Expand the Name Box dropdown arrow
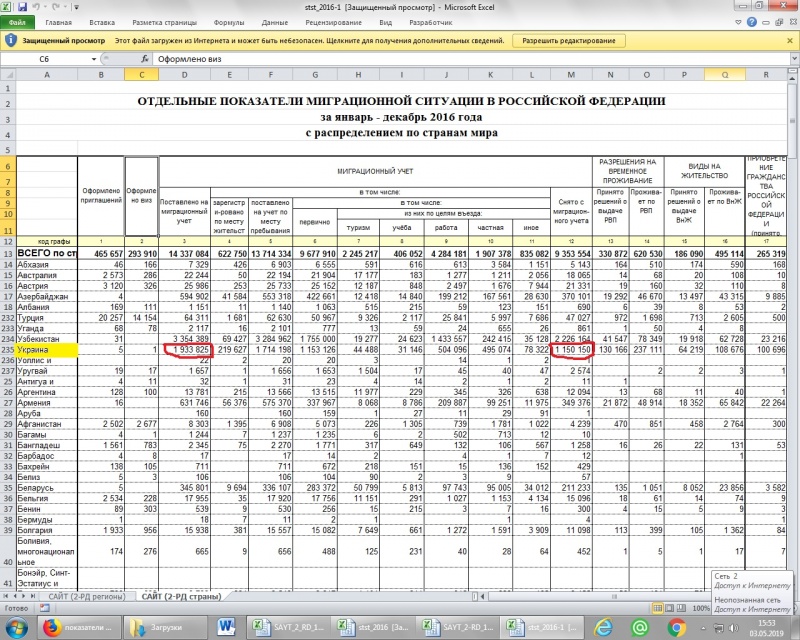 click(93, 59)
